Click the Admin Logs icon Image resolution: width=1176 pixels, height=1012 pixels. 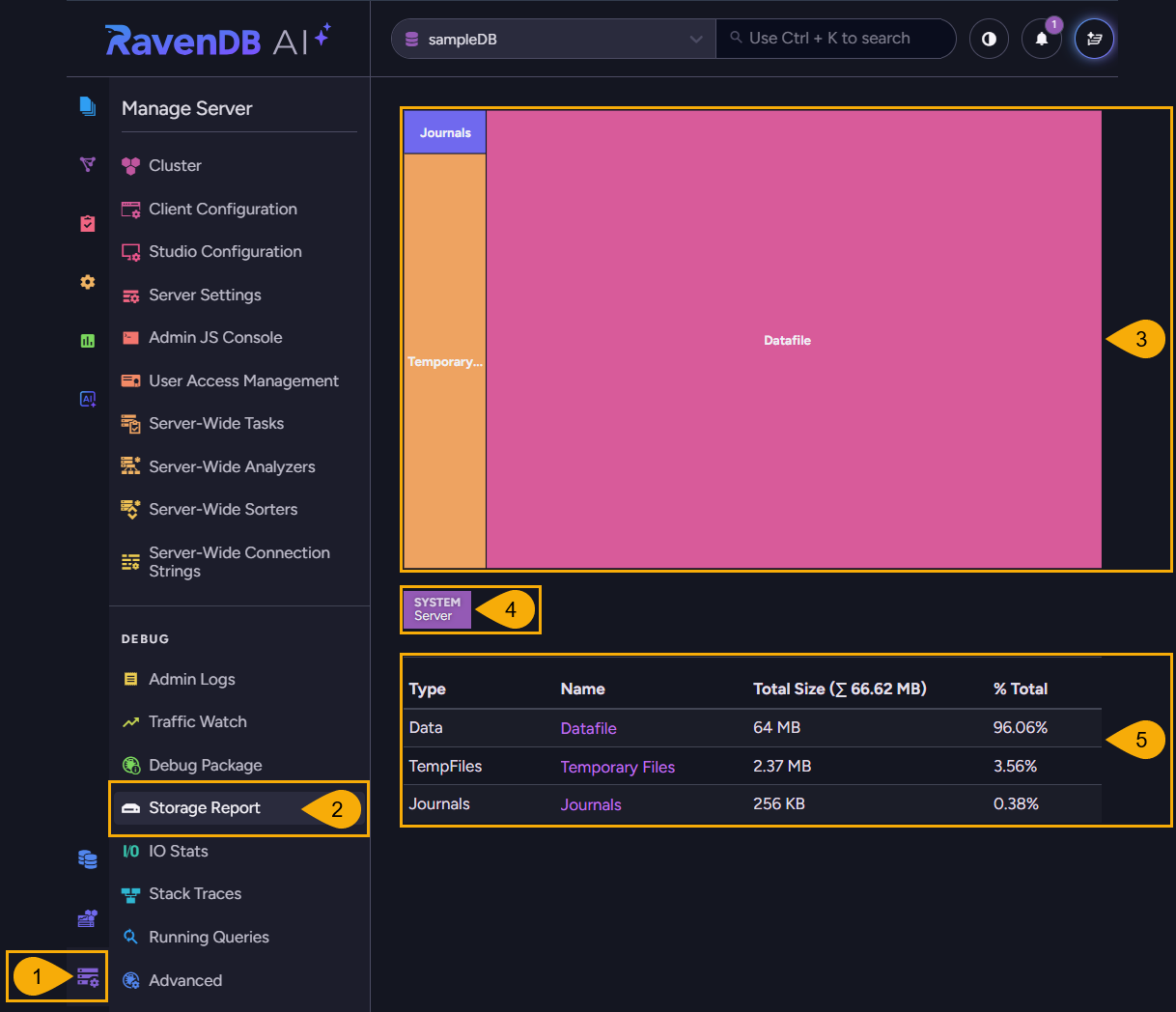(130, 679)
